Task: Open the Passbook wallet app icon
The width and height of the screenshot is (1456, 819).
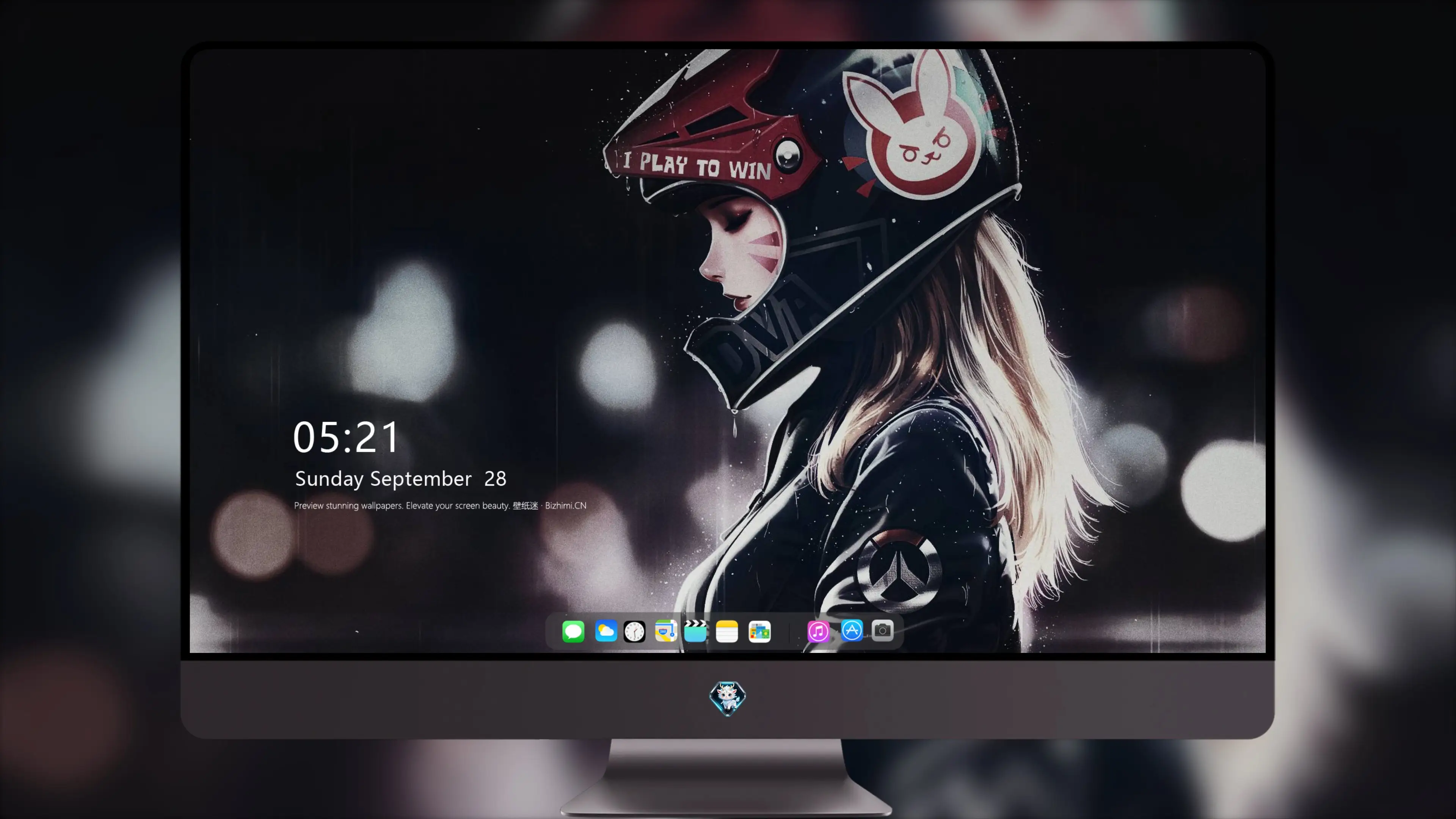Action: coord(759,631)
